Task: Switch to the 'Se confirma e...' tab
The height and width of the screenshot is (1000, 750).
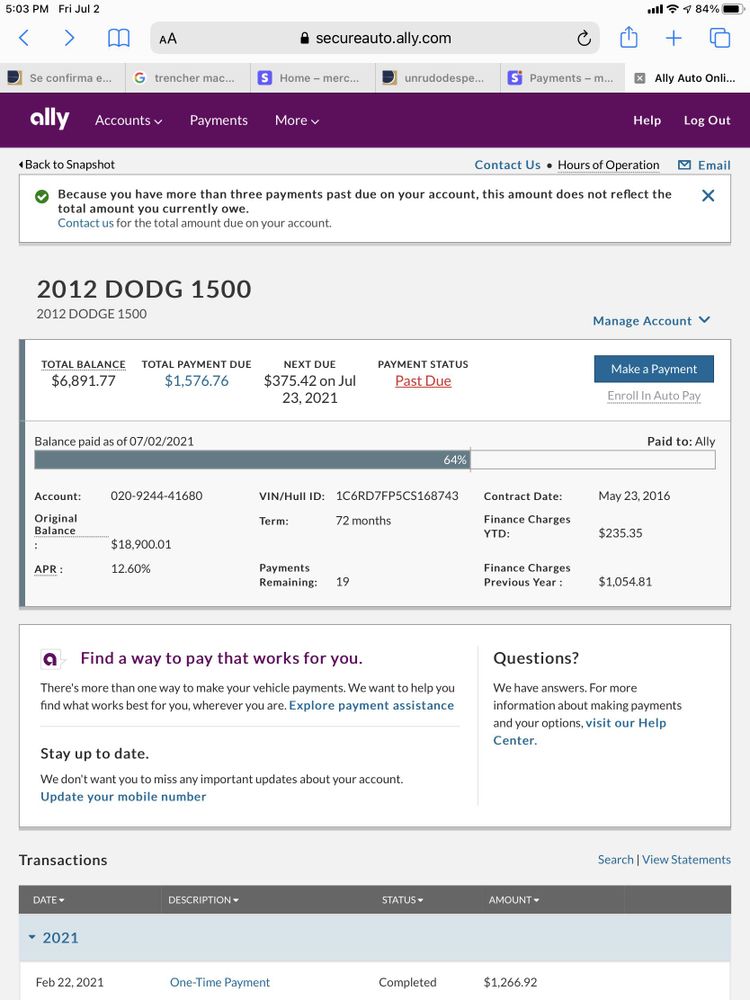Action: [62, 78]
